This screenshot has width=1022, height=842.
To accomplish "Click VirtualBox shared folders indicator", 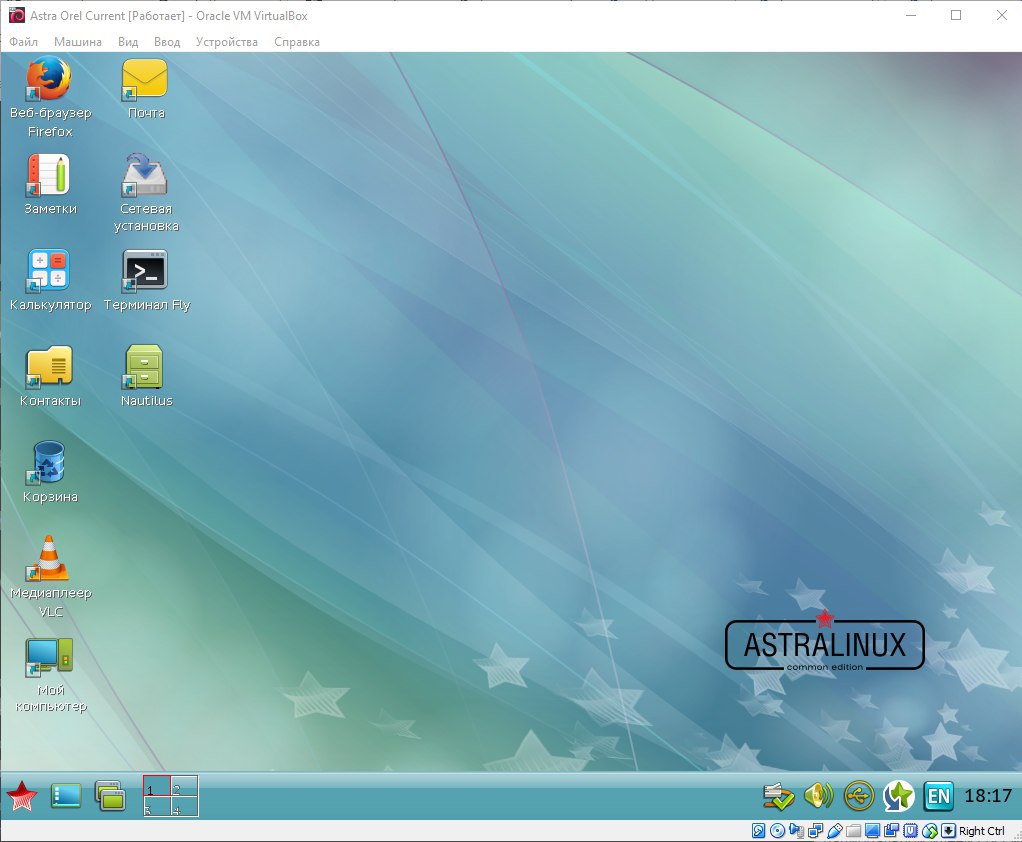I will (853, 831).
